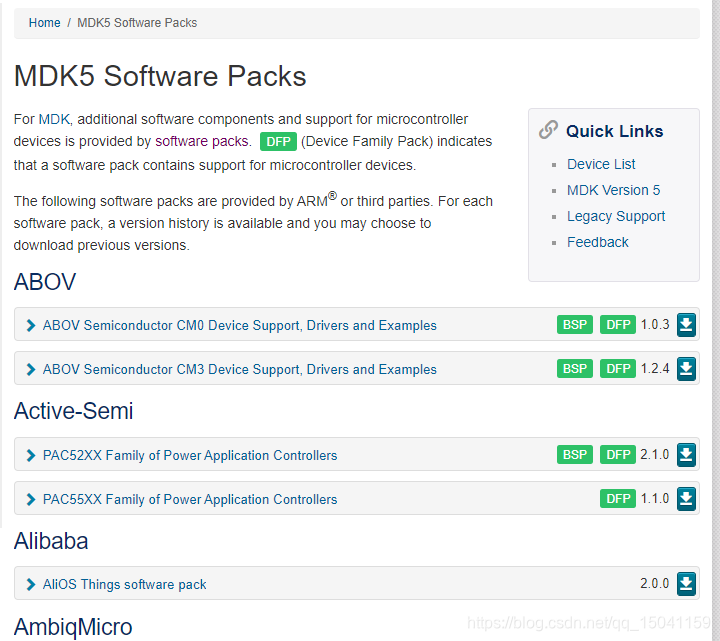
Task: Click the 1.1.0 version number
Action: (655, 499)
